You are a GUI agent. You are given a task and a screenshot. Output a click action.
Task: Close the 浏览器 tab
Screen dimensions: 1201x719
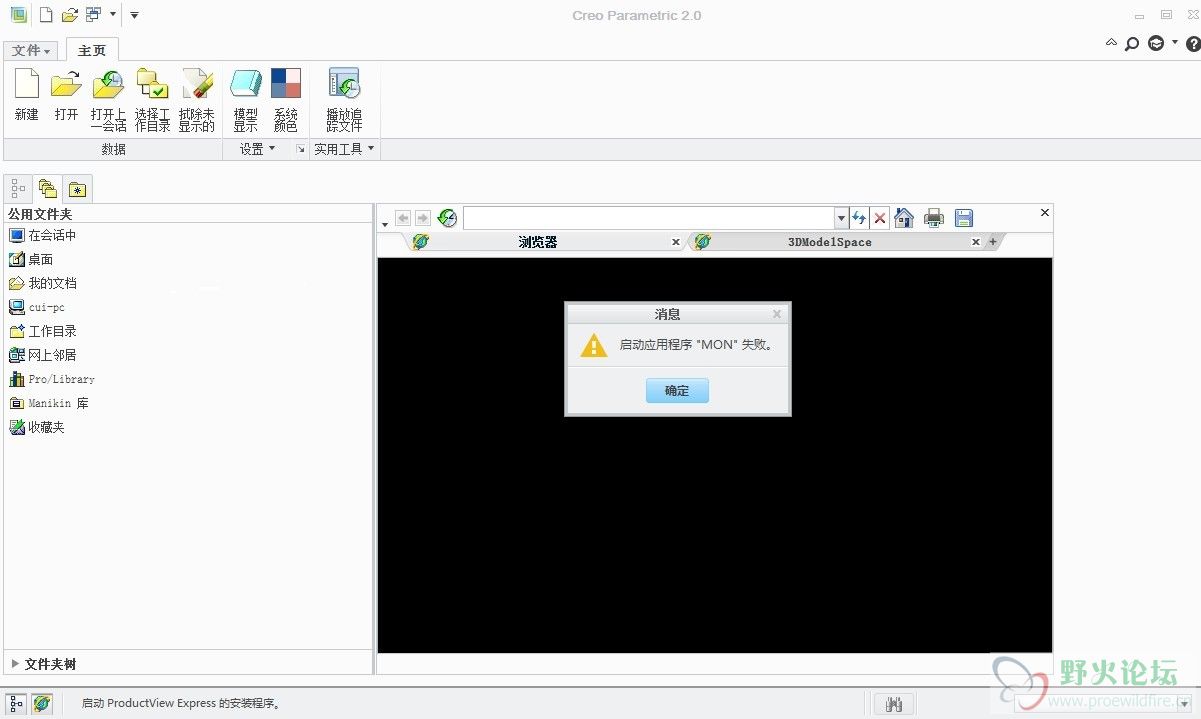[676, 242]
